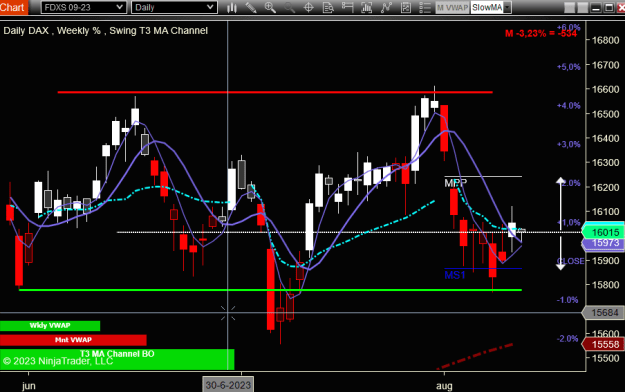
Task: Click the zoom out magnifier
Action: (x=289, y=8)
